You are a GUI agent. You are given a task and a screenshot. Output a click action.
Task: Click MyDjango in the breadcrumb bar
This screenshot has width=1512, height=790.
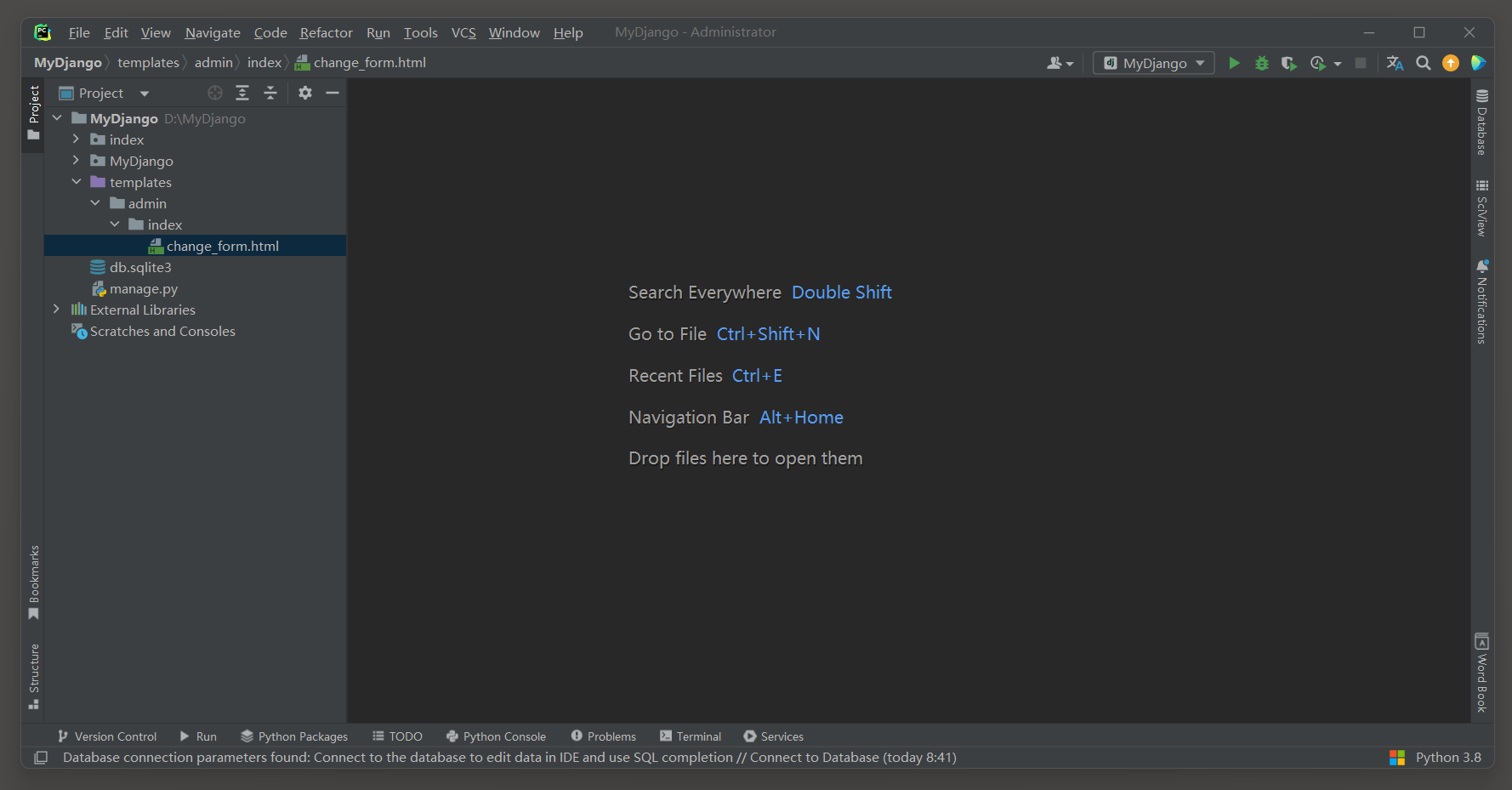click(68, 63)
